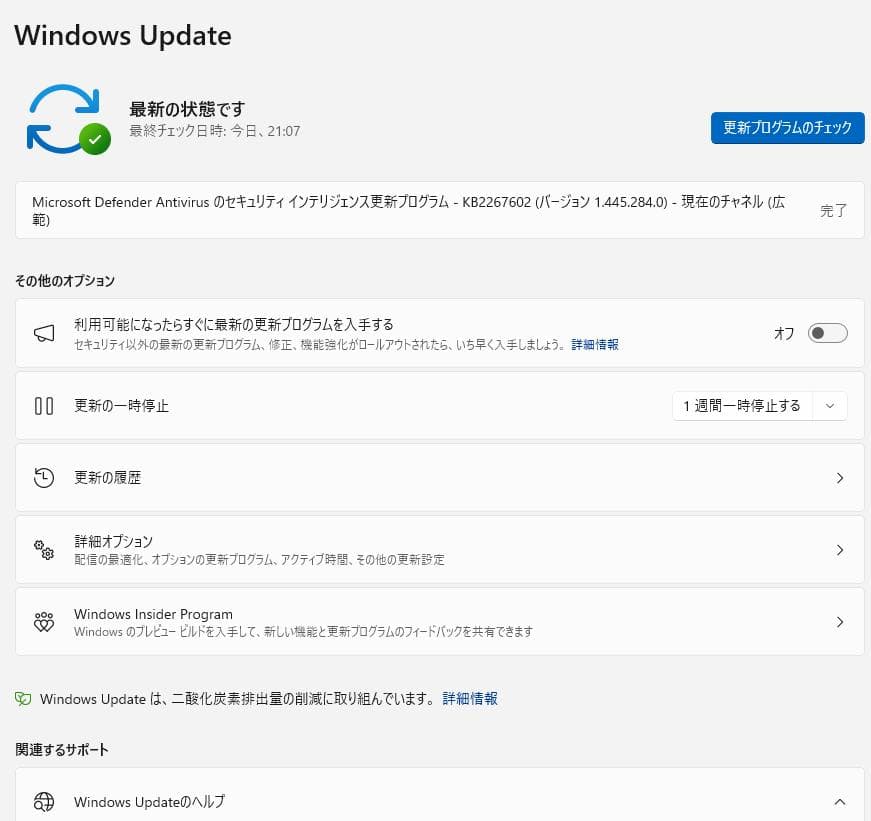Image resolution: width=871 pixels, height=821 pixels.
Task: Toggle the get latest updates switch
Action: tap(827, 333)
